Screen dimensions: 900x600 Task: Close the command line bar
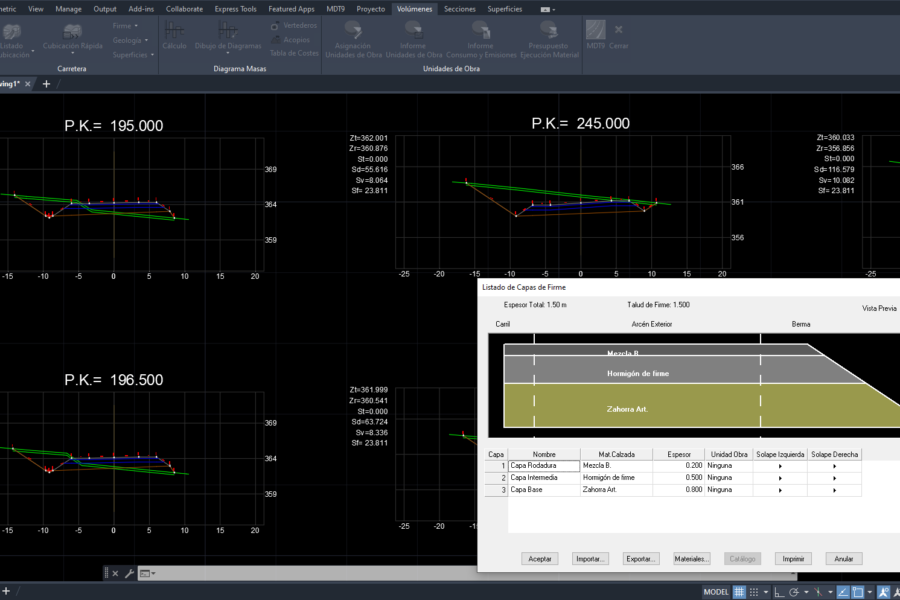(x=115, y=573)
